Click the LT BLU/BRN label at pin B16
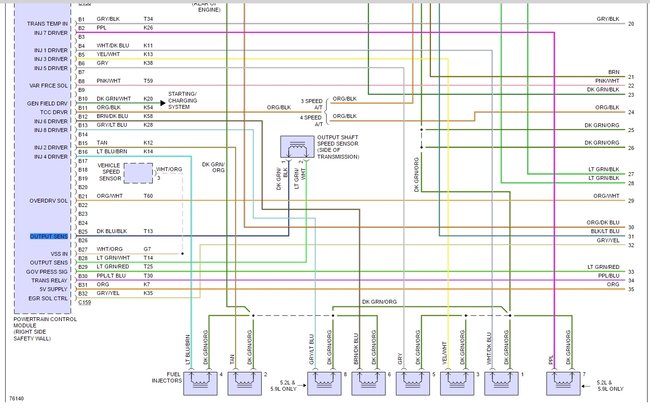The height and width of the screenshot is (412, 650). [x=112, y=152]
